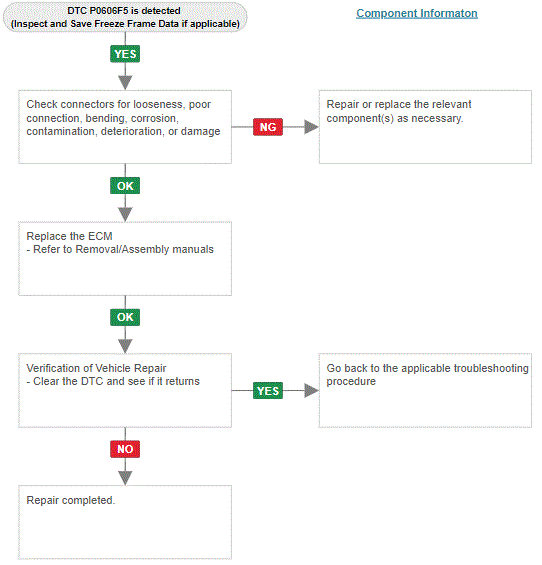Click the green YES badge beside Verification step
The image size is (542, 565).
(268, 391)
